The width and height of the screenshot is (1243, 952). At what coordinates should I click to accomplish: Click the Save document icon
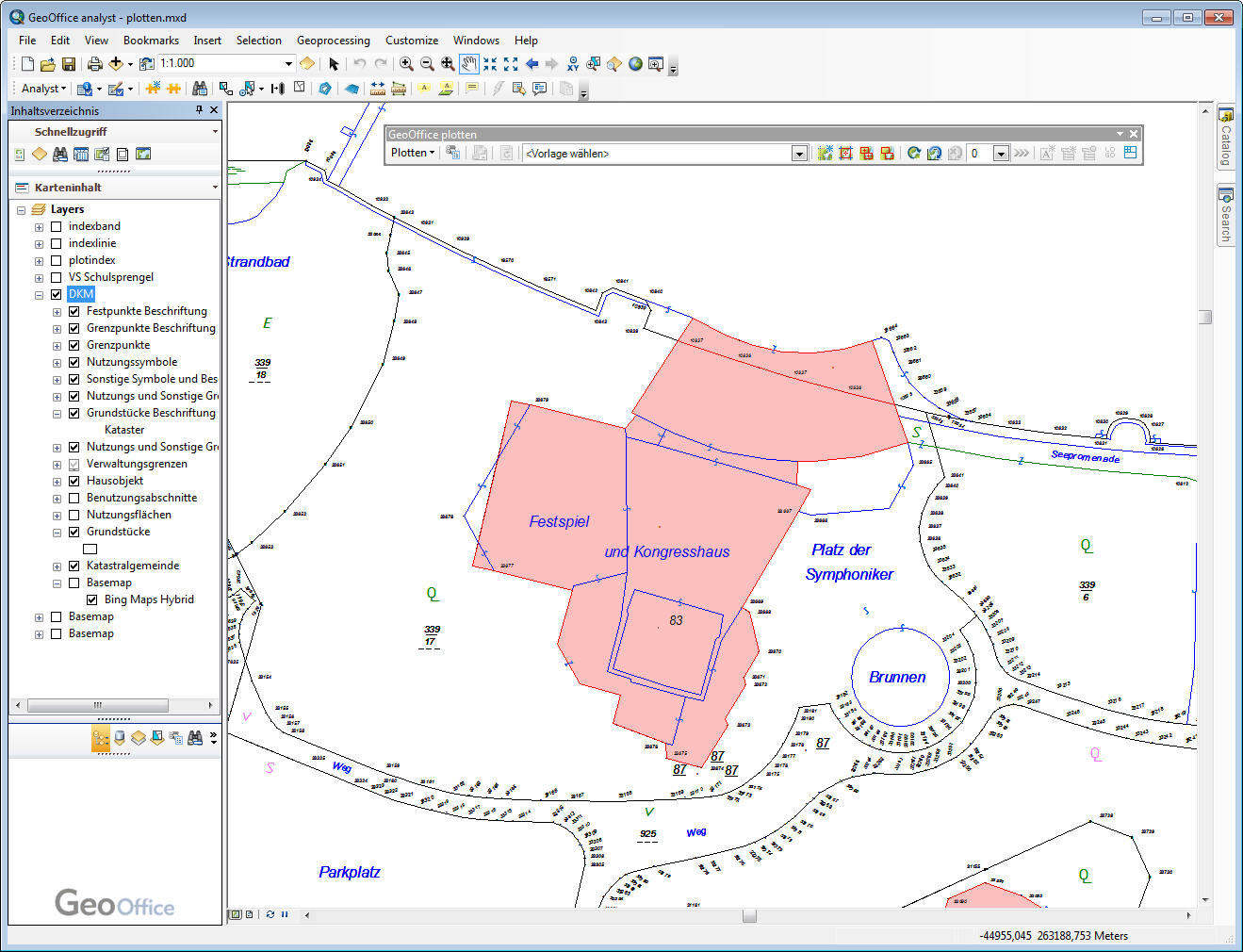click(69, 64)
